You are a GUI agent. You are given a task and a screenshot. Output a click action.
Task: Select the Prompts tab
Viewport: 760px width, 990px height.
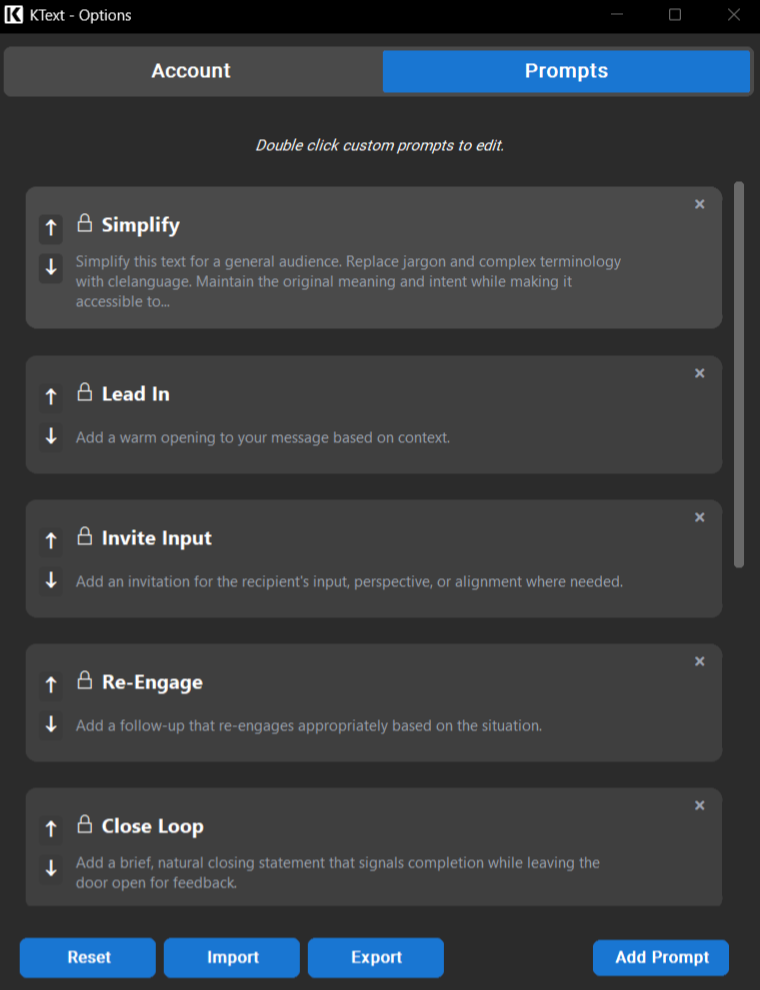(566, 71)
